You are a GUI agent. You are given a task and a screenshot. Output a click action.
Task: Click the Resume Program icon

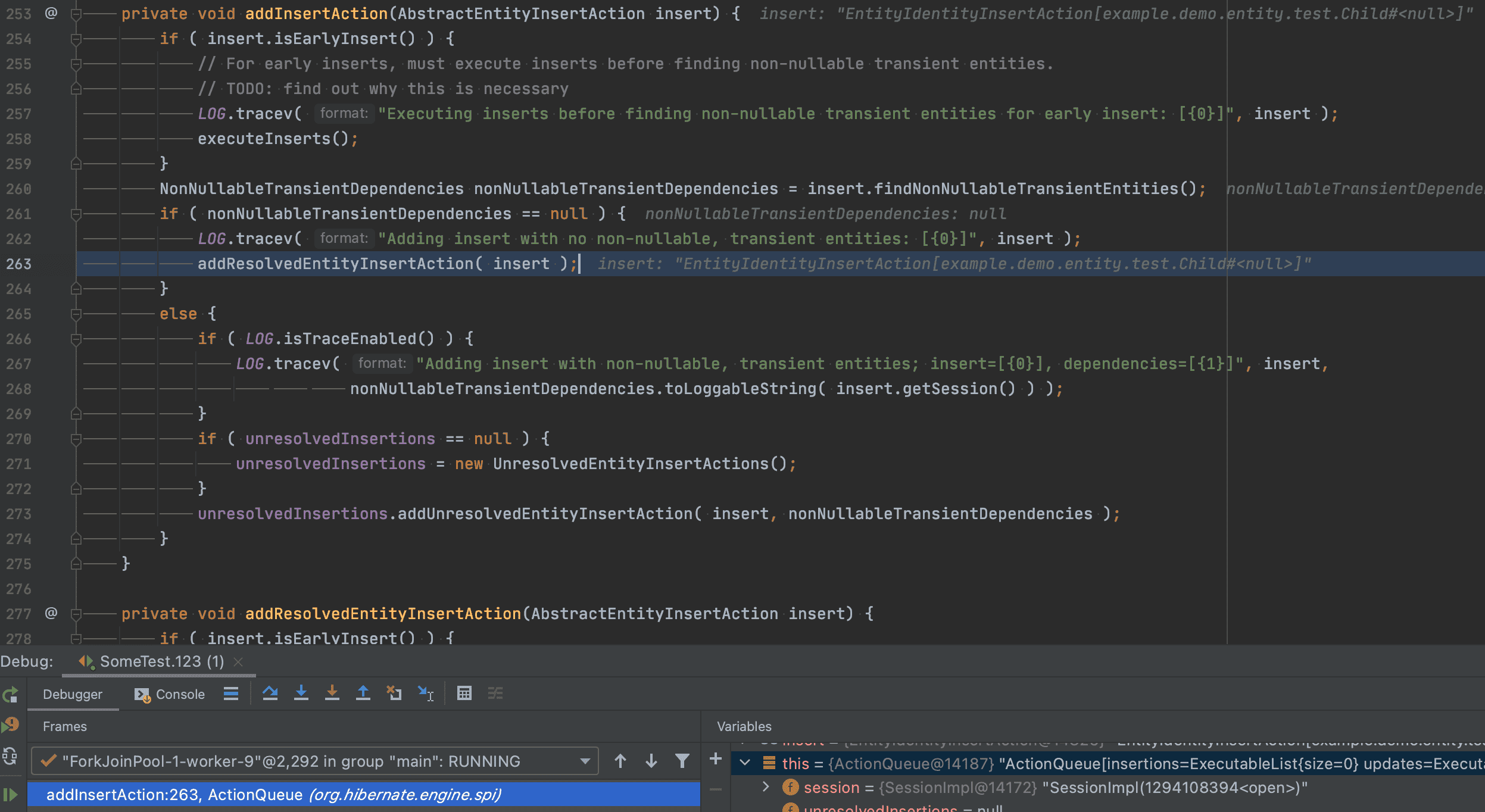pyautogui.click(x=10, y=794)
